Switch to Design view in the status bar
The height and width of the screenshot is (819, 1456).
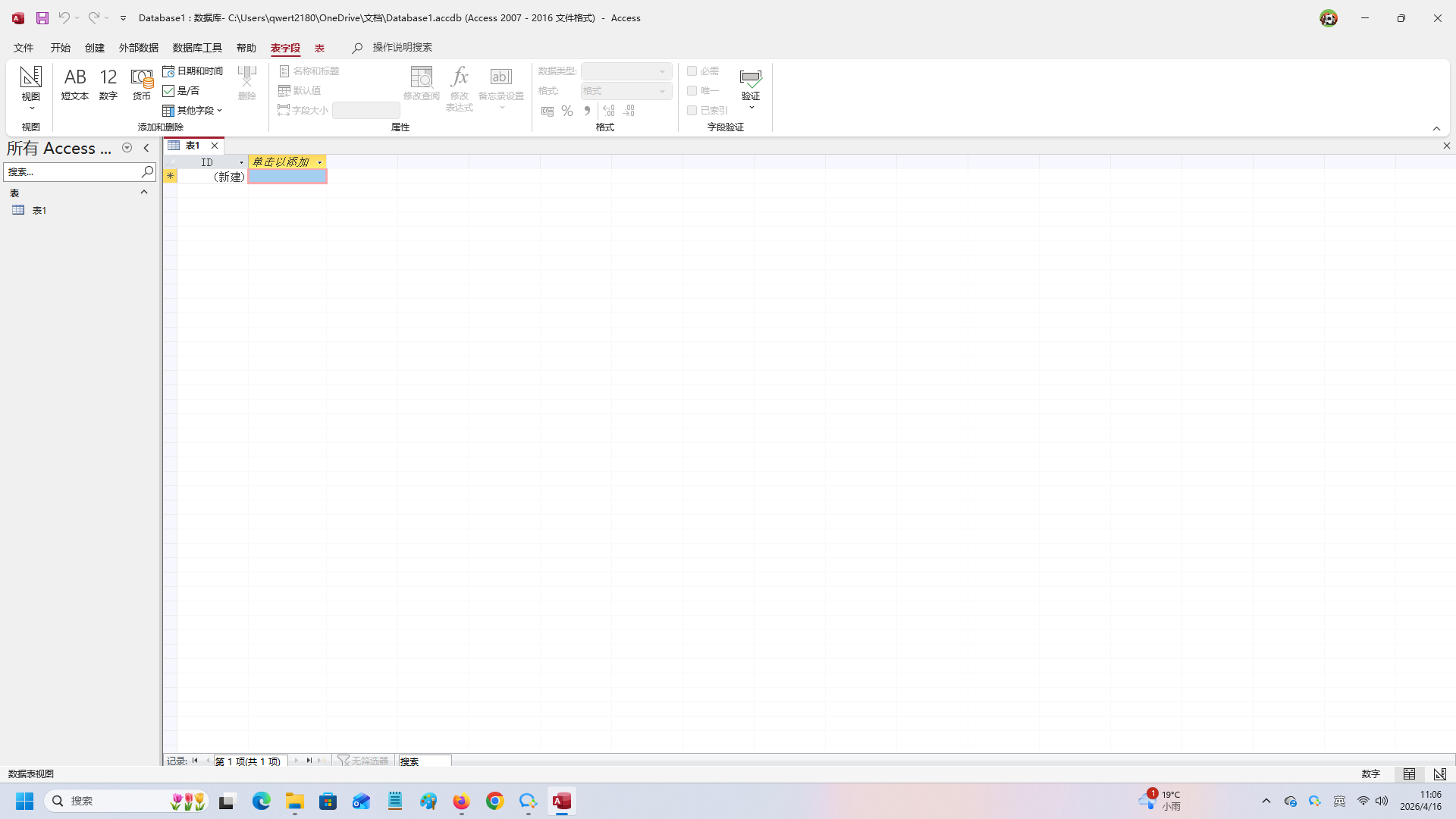[x=1439, y=773]
